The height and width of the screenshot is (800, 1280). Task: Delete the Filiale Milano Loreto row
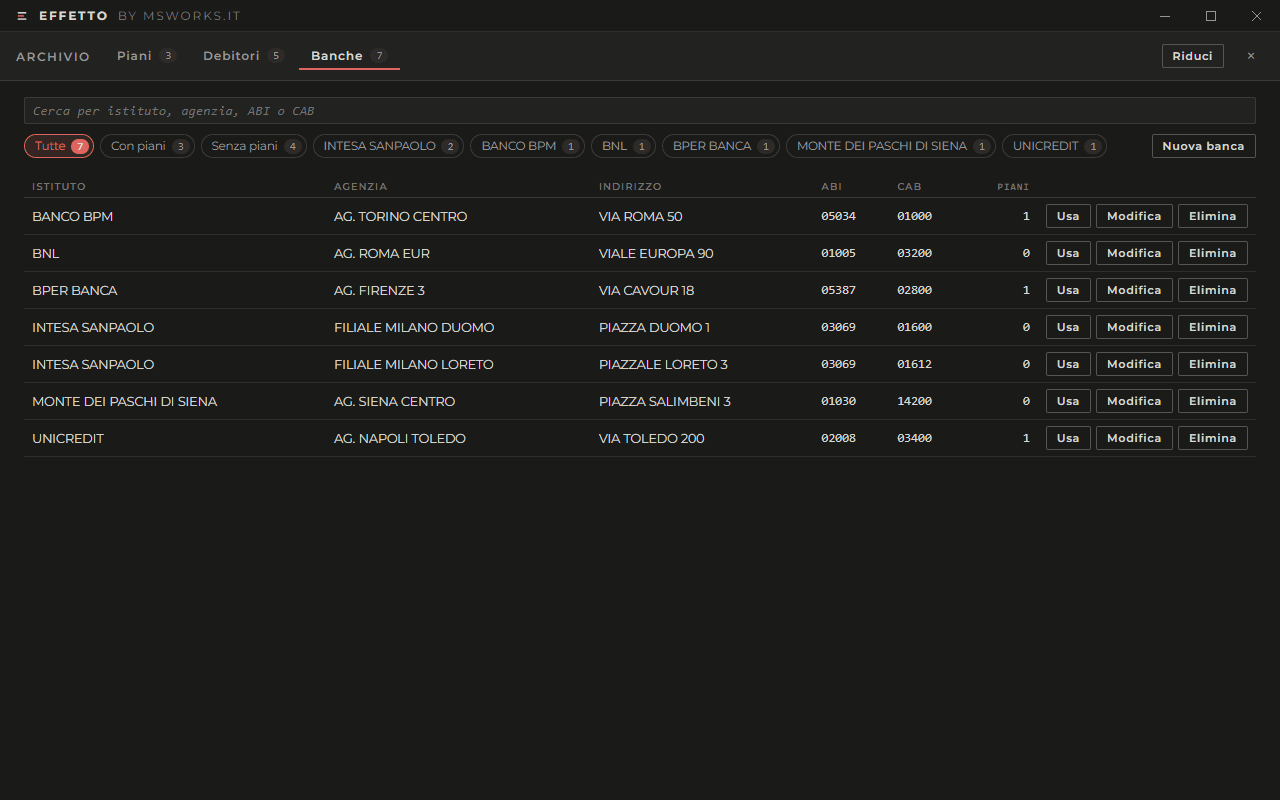[x=1212, y=364]
